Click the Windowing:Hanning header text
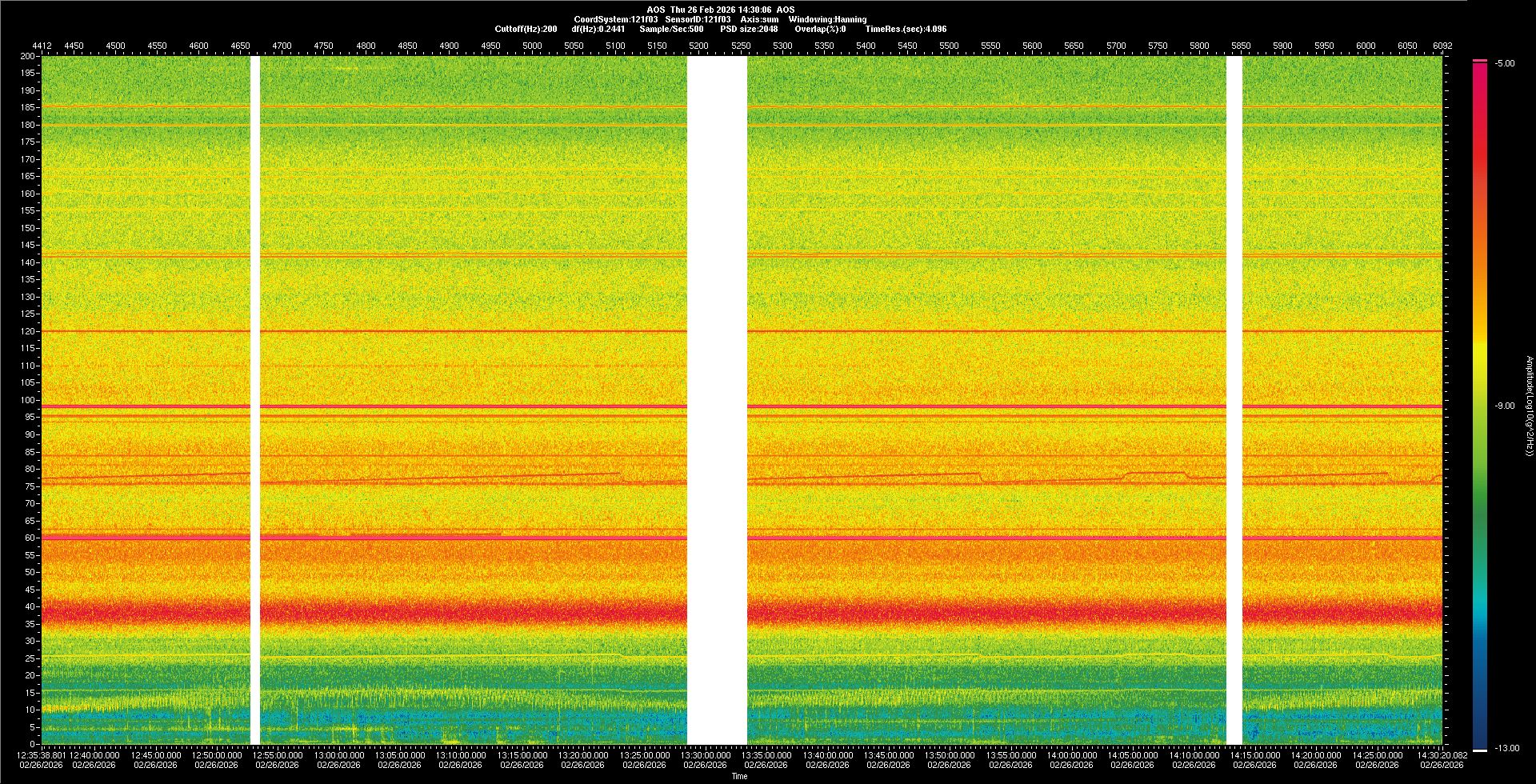 pos(827,19)
